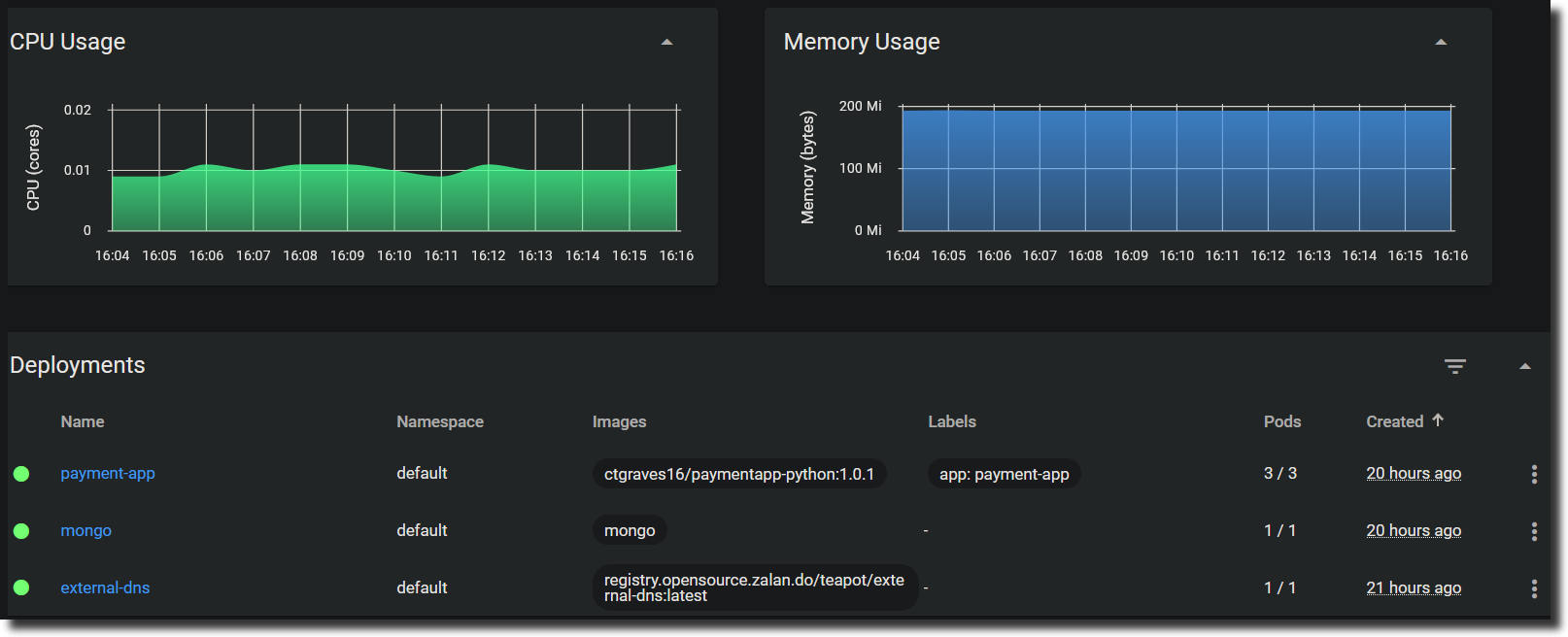Screen dimensions: 1568x637
Task: Select the external-dns:latest registry image chip
Action: [755, 587]
